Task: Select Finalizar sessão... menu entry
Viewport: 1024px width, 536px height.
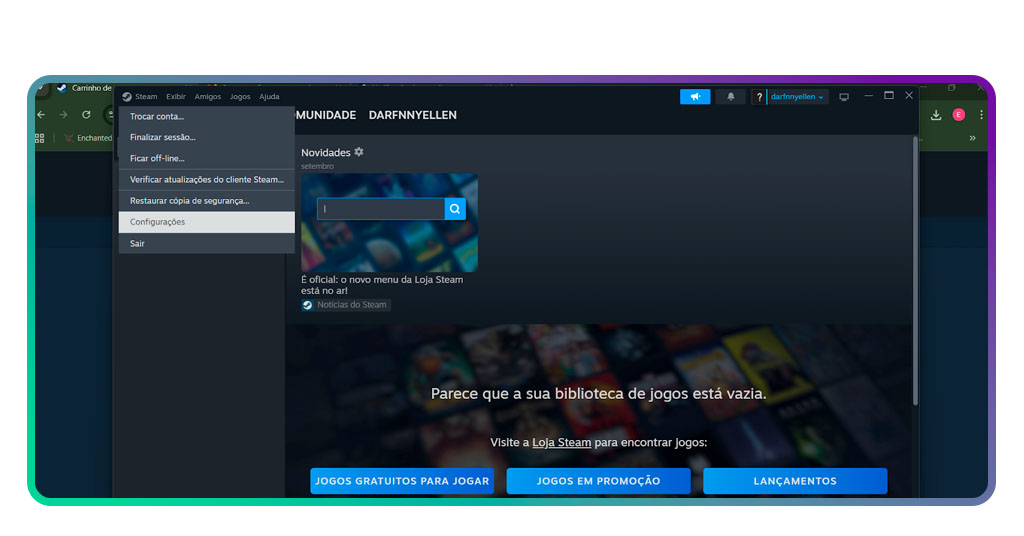Action: pyautogui.click(x=206, y=137)
